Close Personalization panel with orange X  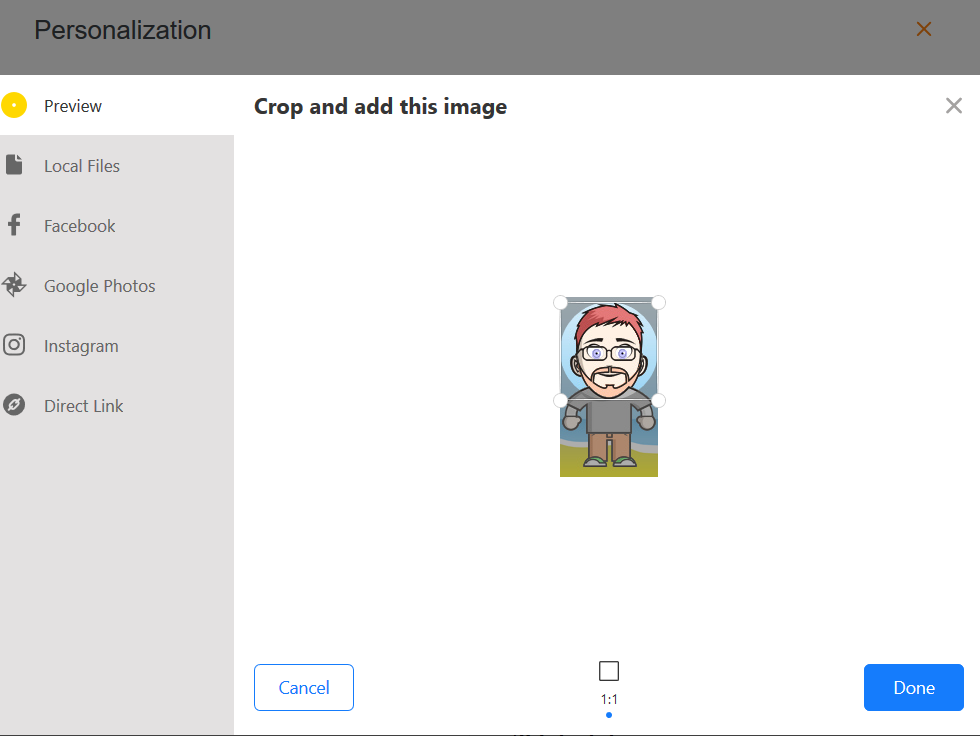pos(924,30)
